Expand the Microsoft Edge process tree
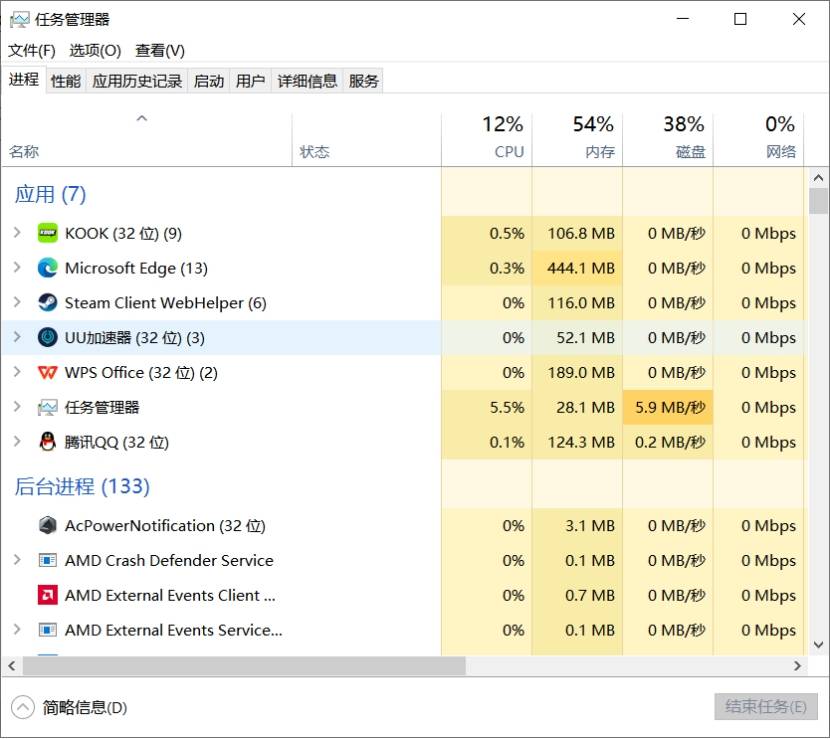The width and height of the screenshot is (830, 739). [17, 268]
